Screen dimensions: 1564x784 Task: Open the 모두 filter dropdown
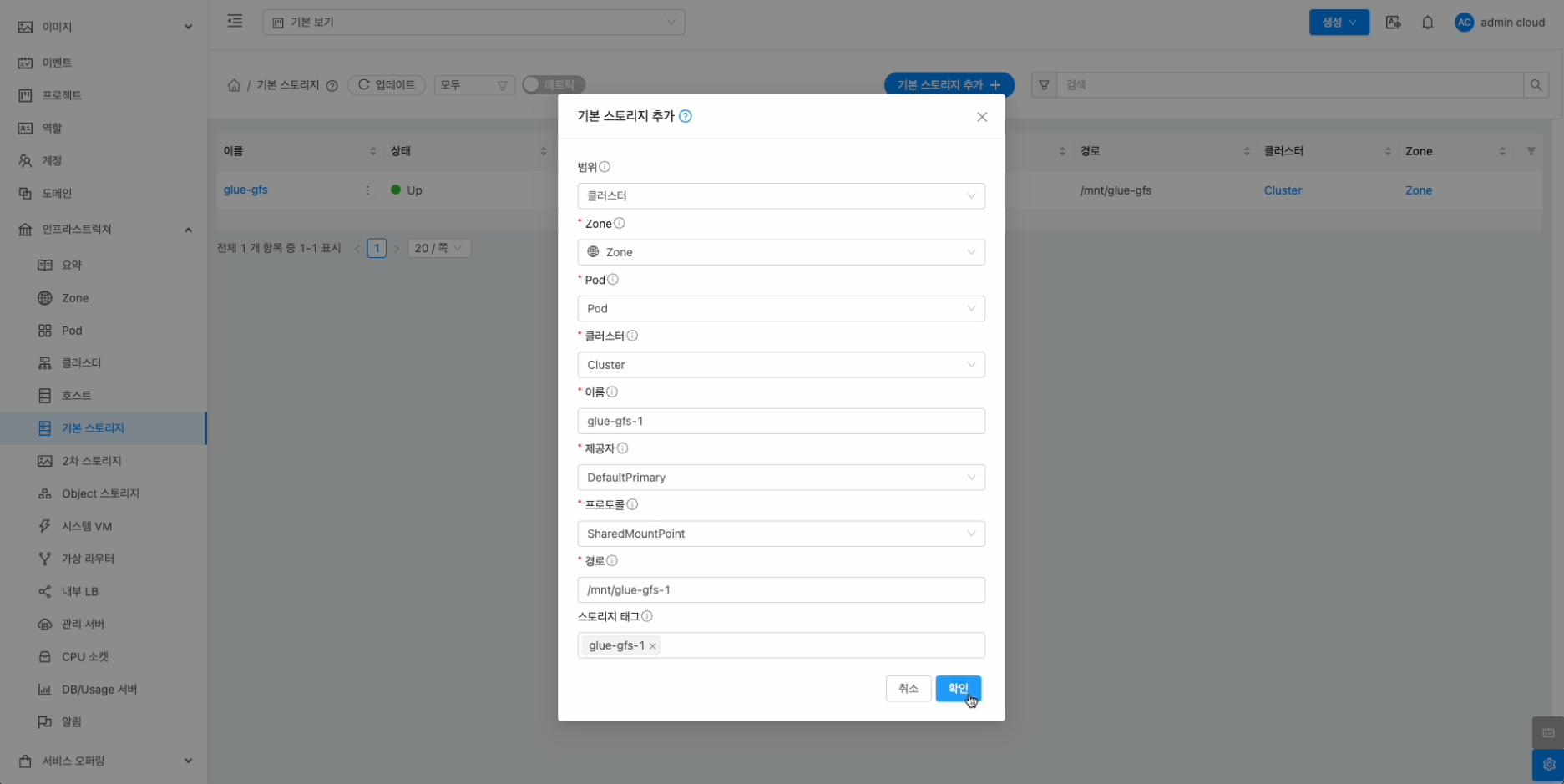[x=474, y=85]
